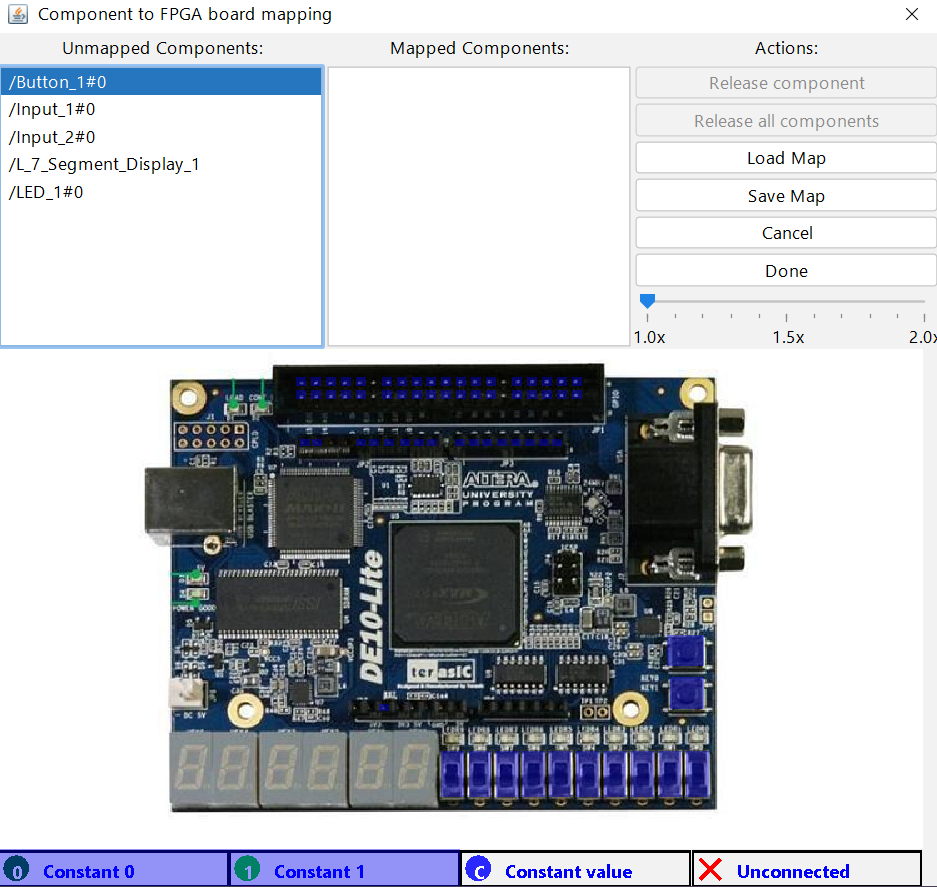Click the Constant 0 icon
Viewport: 937px width, 887px height.
pyautogui.click(x=18, y=870)
